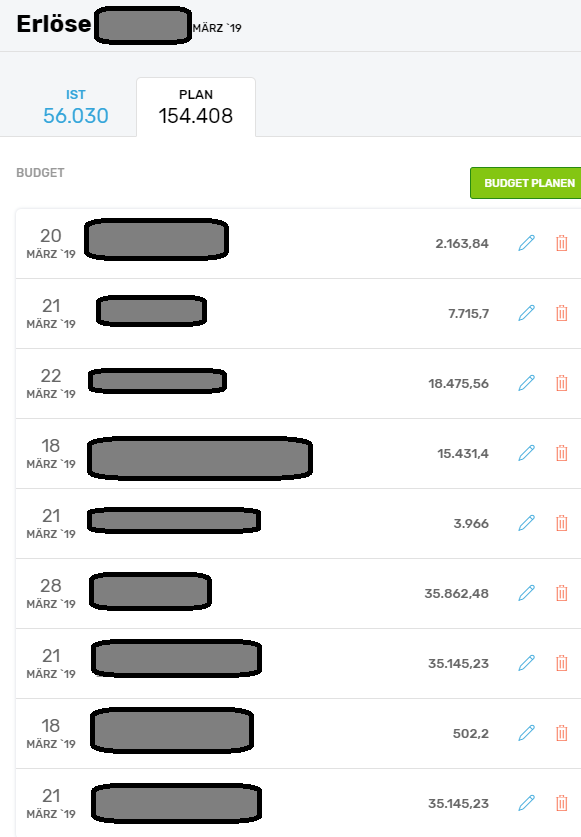Edit the 2.163,84 budget entry
581x837 pixels.
tap(527, 243)
